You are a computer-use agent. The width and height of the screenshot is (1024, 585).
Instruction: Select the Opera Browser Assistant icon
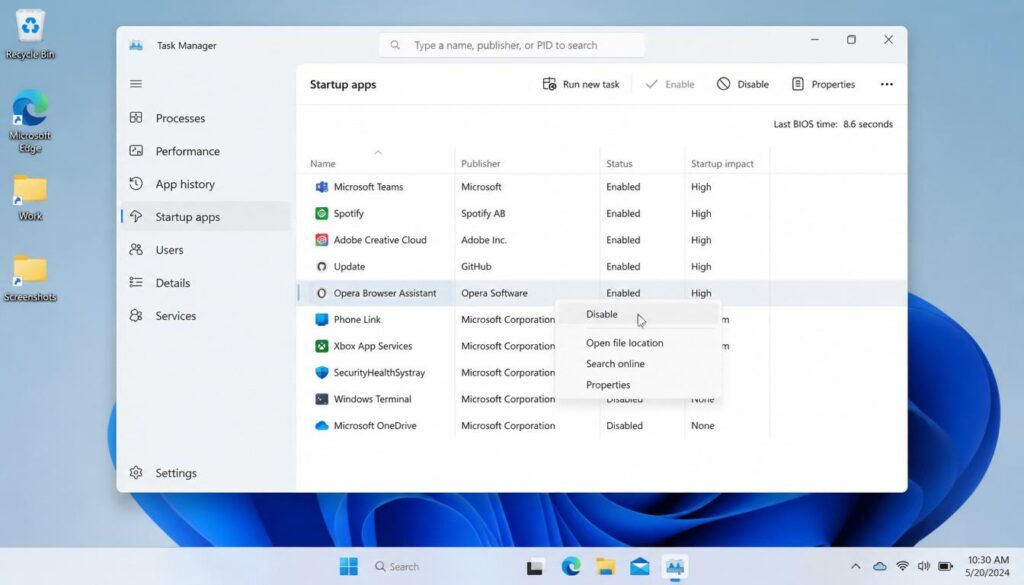[321, 293]
